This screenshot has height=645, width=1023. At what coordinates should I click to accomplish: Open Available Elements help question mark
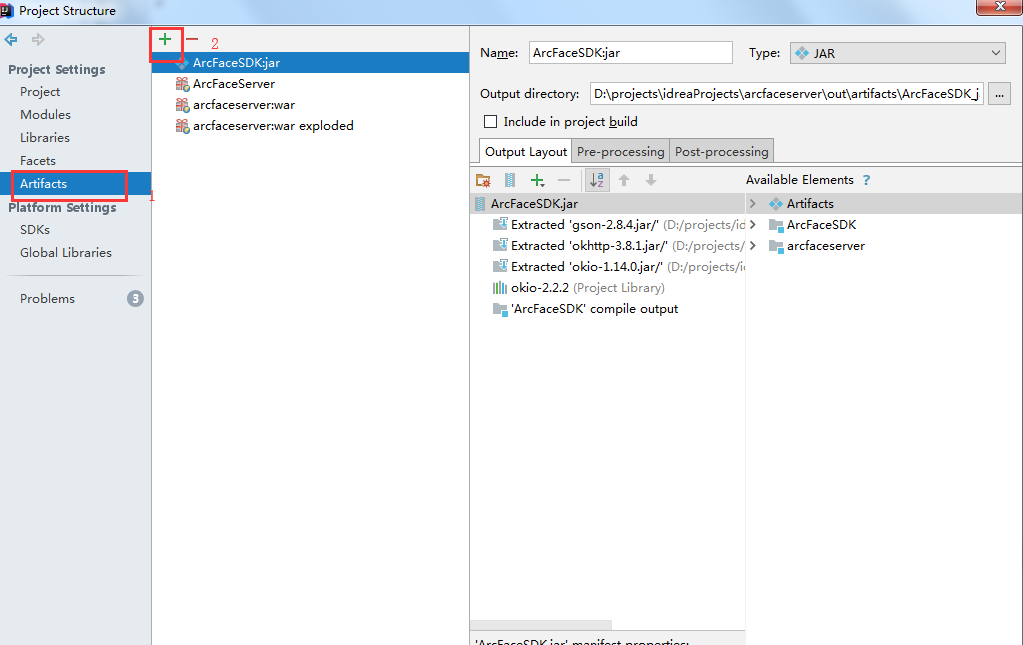tap(866, 180)
